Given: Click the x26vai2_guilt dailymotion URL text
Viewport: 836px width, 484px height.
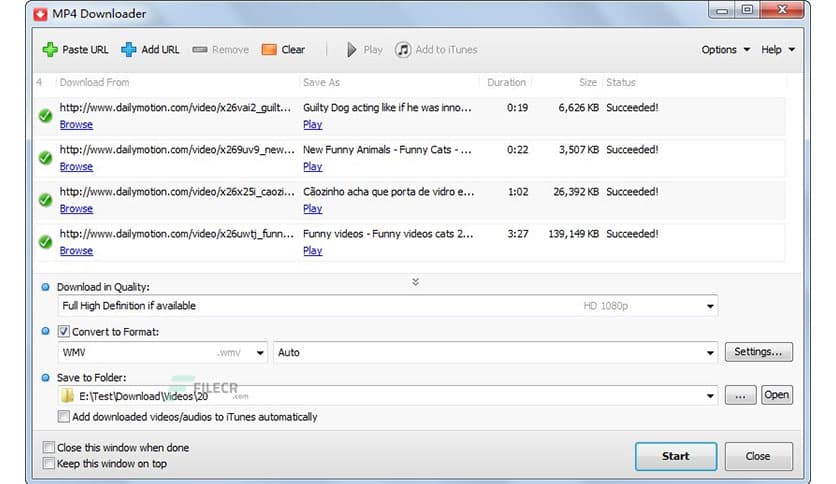Looking at the screenshot, I should coord(175,108).
